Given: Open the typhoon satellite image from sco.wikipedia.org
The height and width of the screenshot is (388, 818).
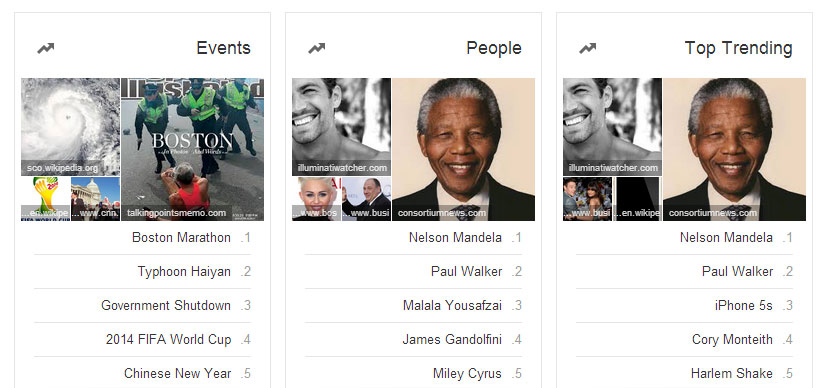Looking at the screenshot, I should point(70,127).
